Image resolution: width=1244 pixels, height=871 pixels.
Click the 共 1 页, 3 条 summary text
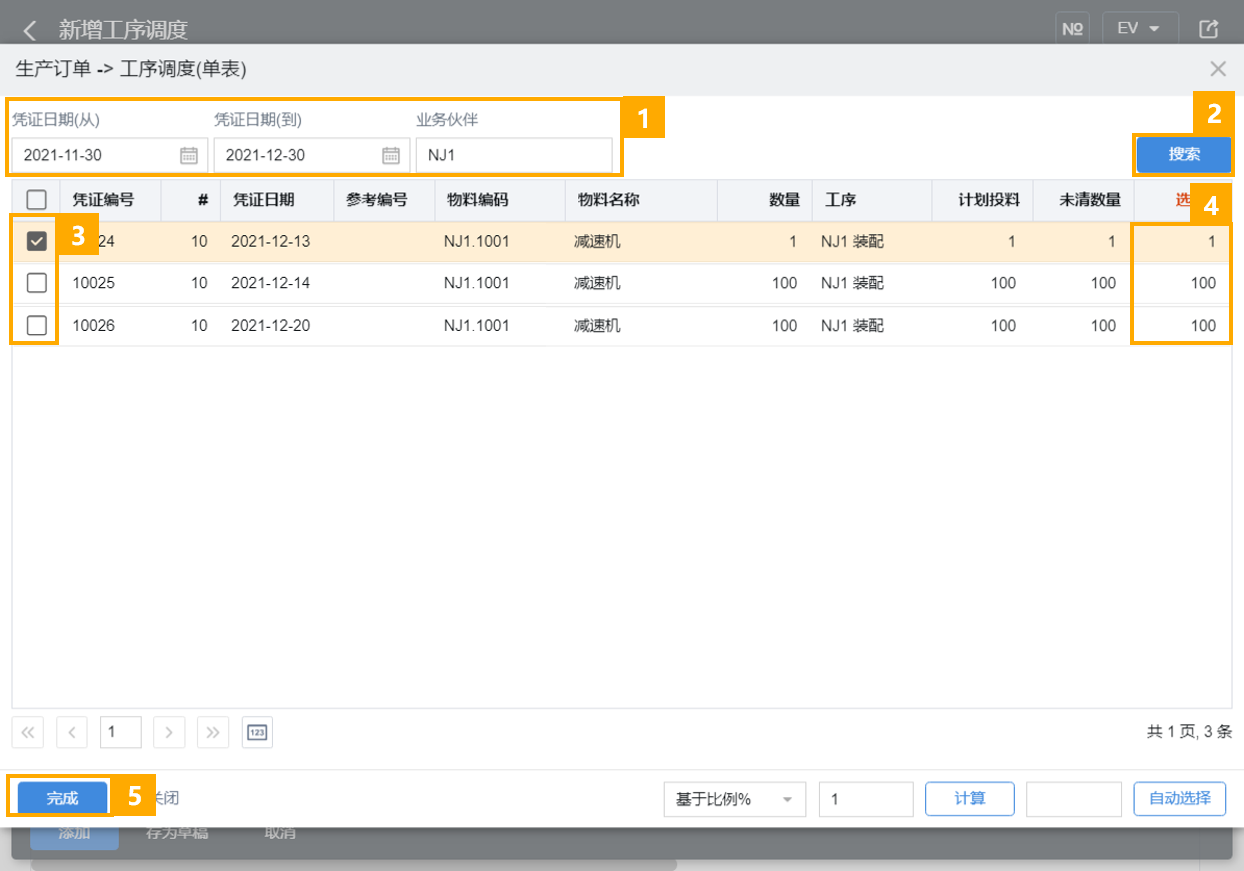pos(1191,732)
